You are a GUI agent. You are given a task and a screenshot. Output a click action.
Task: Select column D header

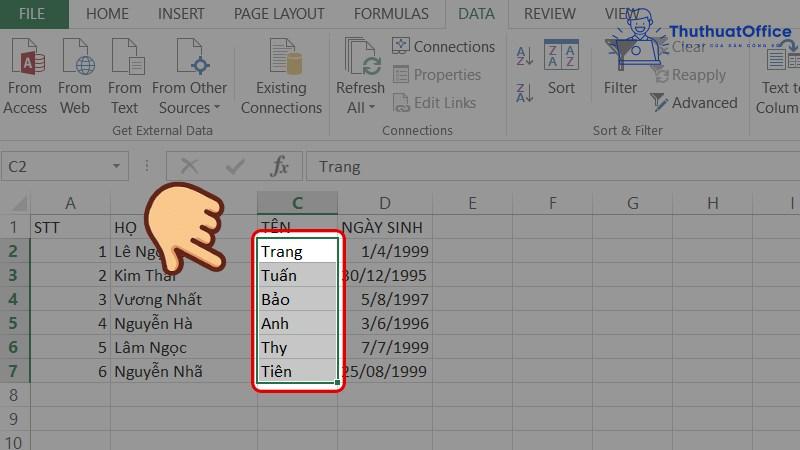[x=385, y=203]
